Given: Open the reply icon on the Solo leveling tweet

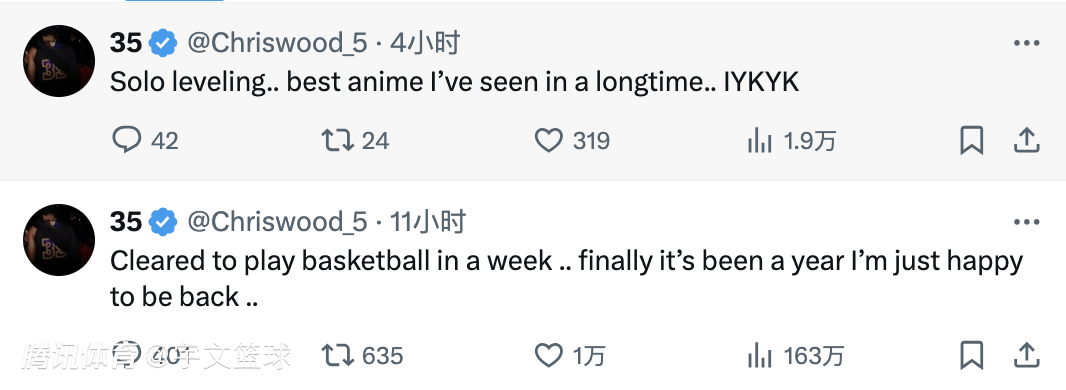Looking at the screenshot, I should [126, 140].
